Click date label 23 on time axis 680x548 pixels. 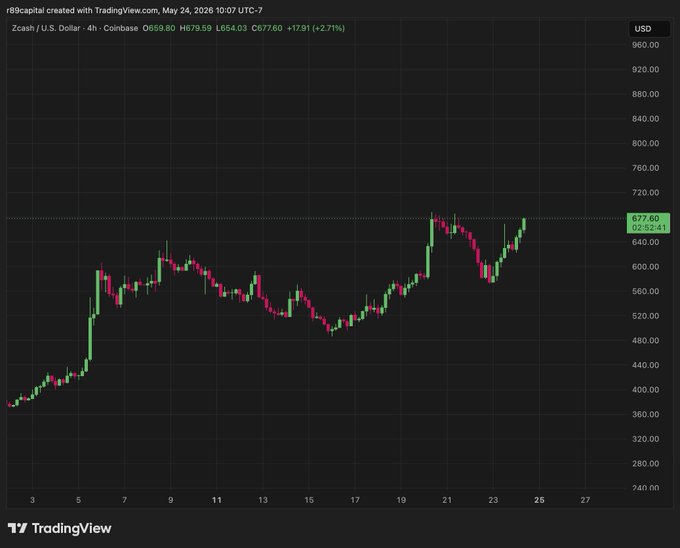tap(493, 500)
